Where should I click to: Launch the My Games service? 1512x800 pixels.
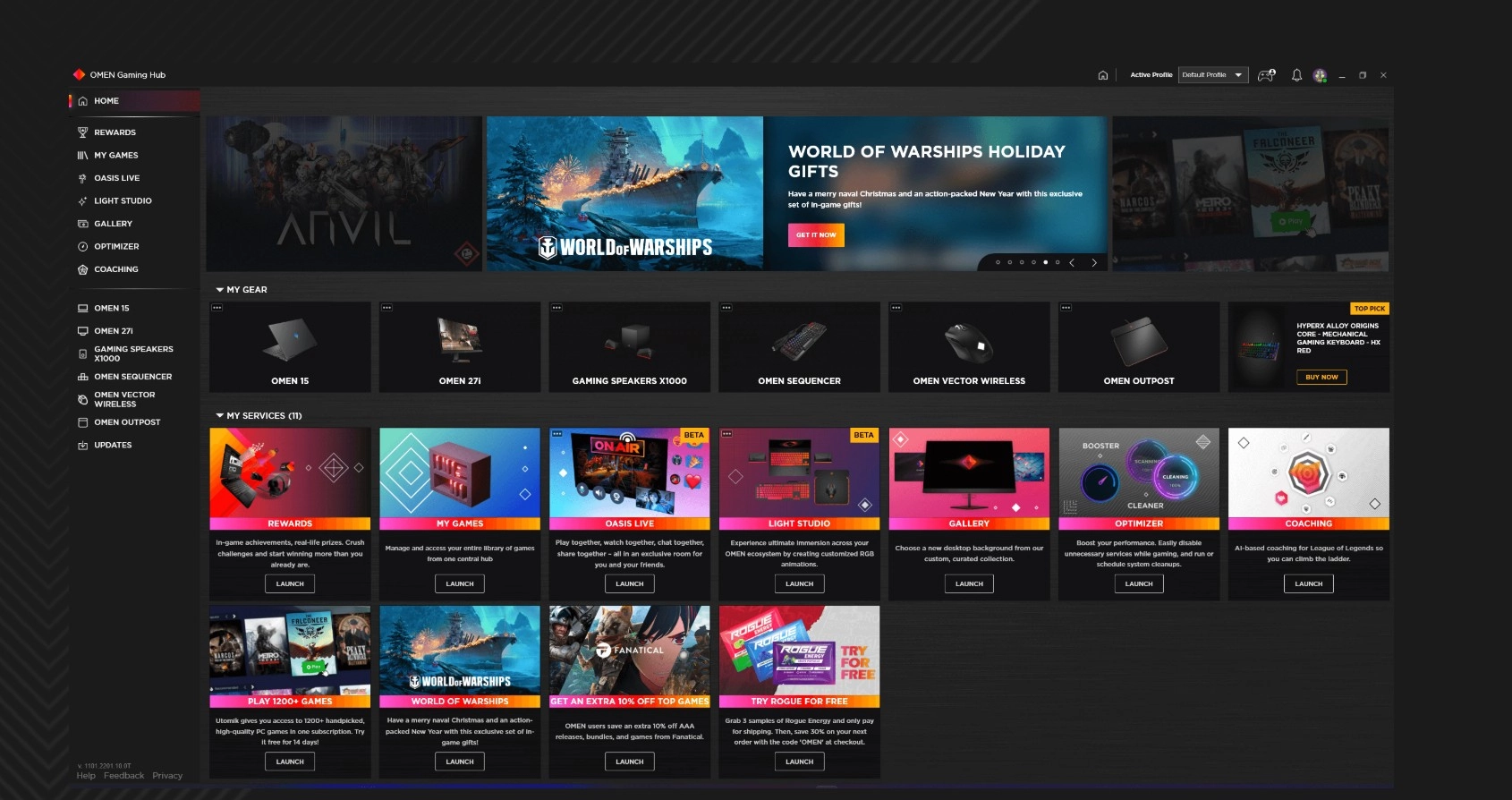pos(460,583)
